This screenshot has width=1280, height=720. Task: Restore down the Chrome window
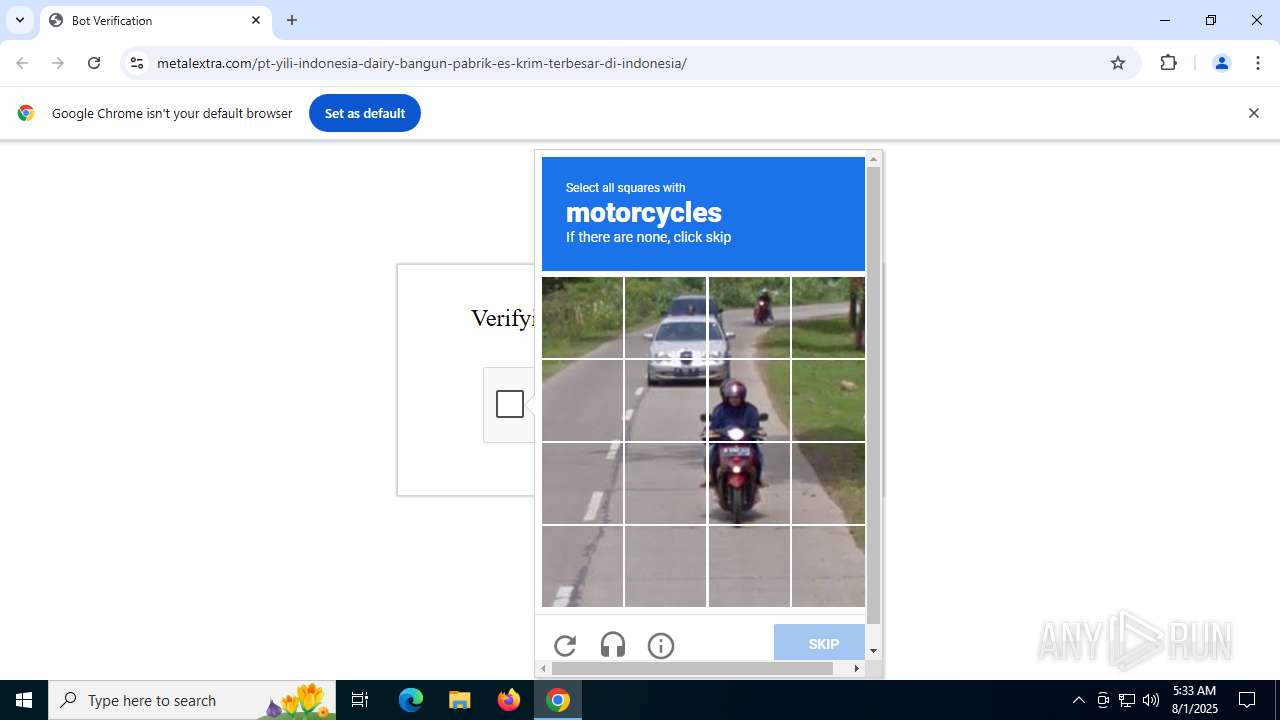click(1211, 20)
